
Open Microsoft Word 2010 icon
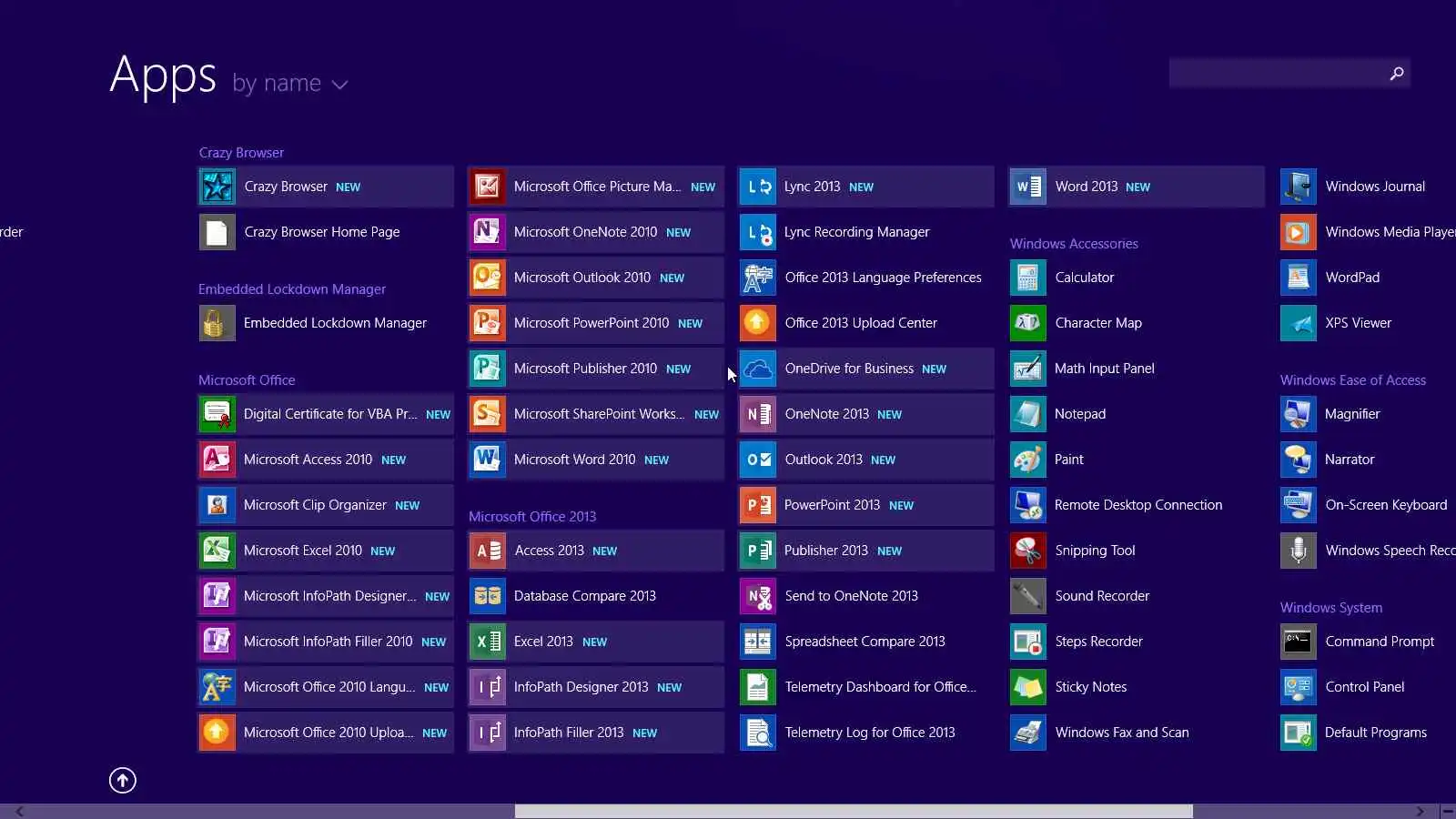pos(487,460)
